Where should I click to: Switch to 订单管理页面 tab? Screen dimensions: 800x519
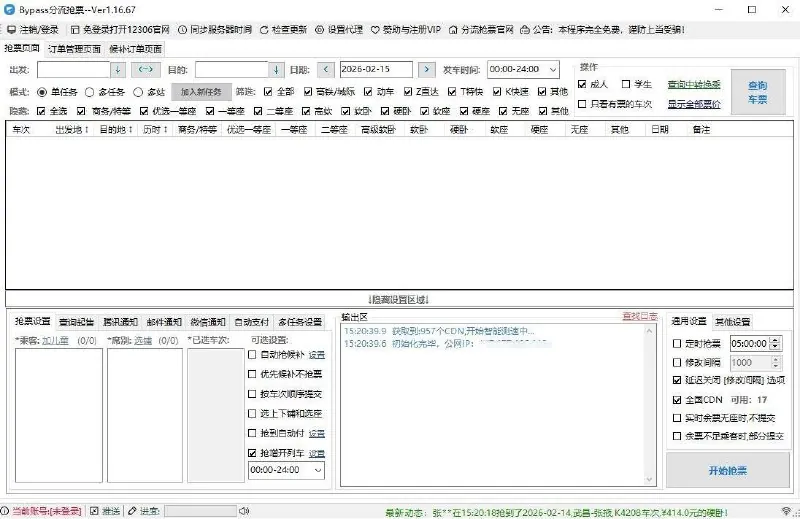(74, 49)
